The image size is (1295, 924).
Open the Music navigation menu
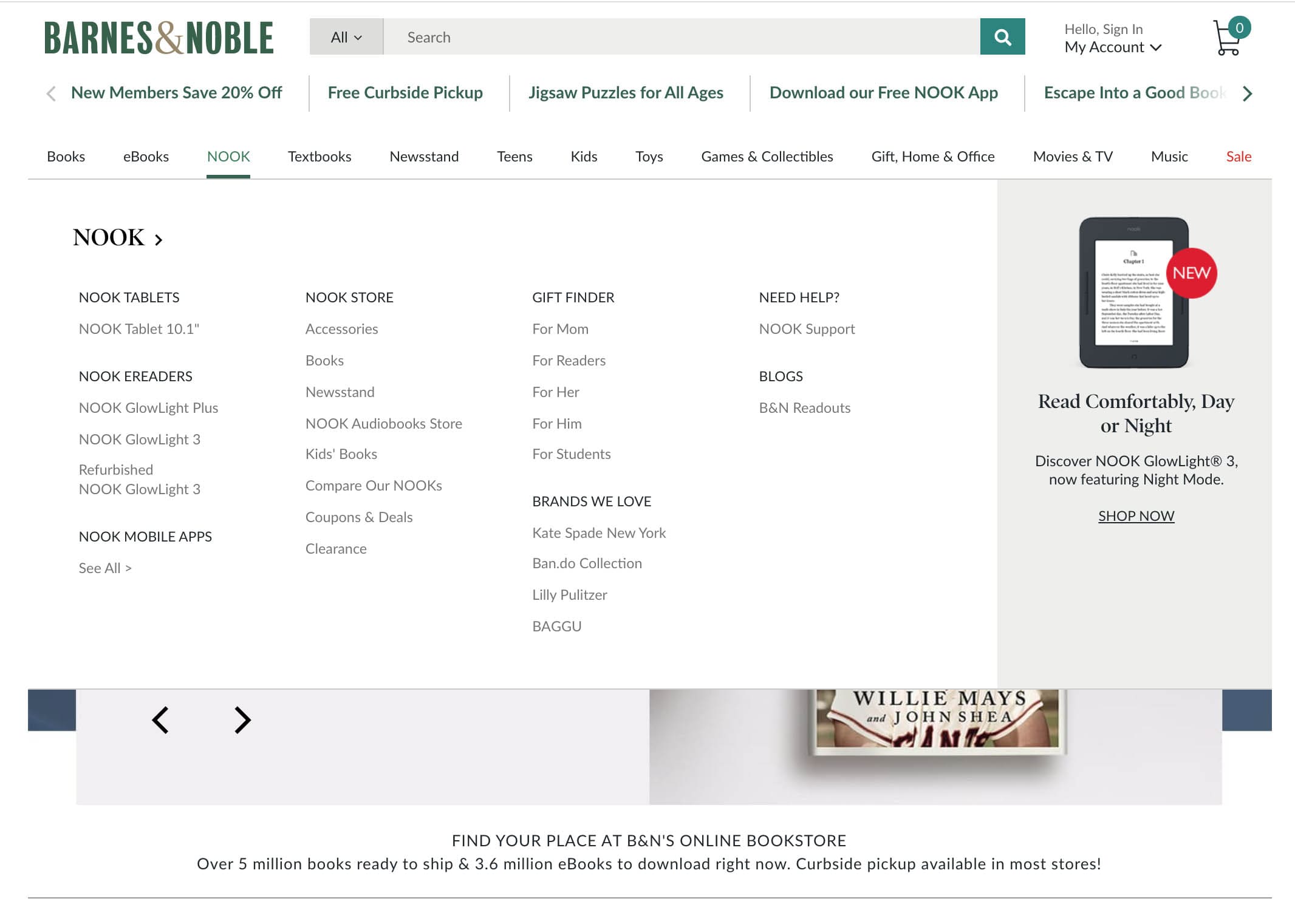1169,157
